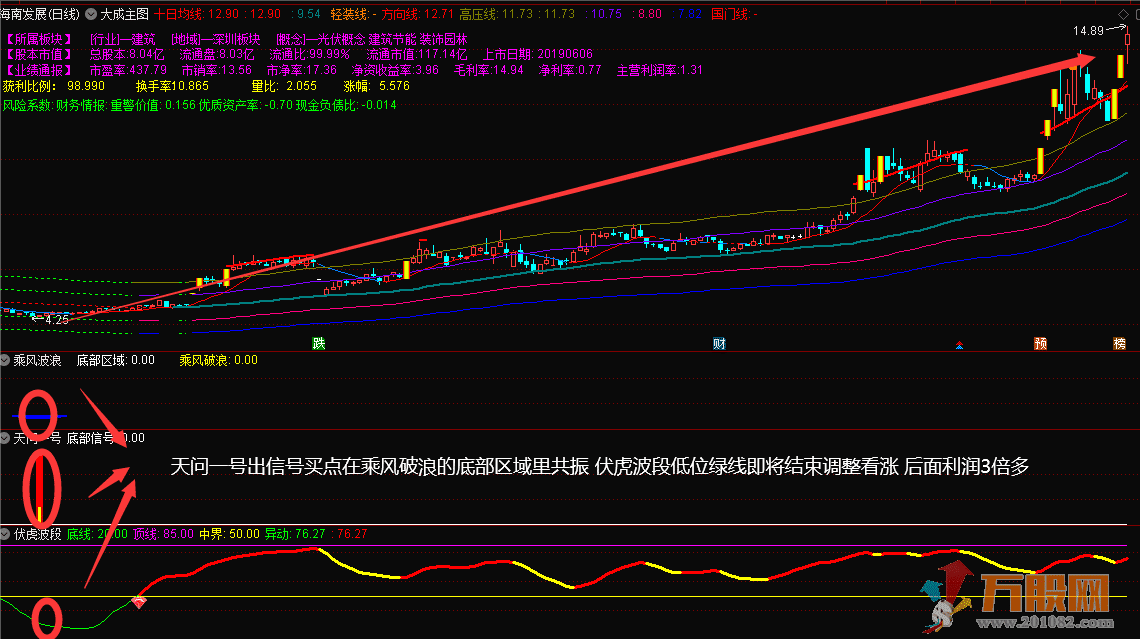Click 市盈率:437.79 value
Screen dimensions: 1140x639
(128, 71)
